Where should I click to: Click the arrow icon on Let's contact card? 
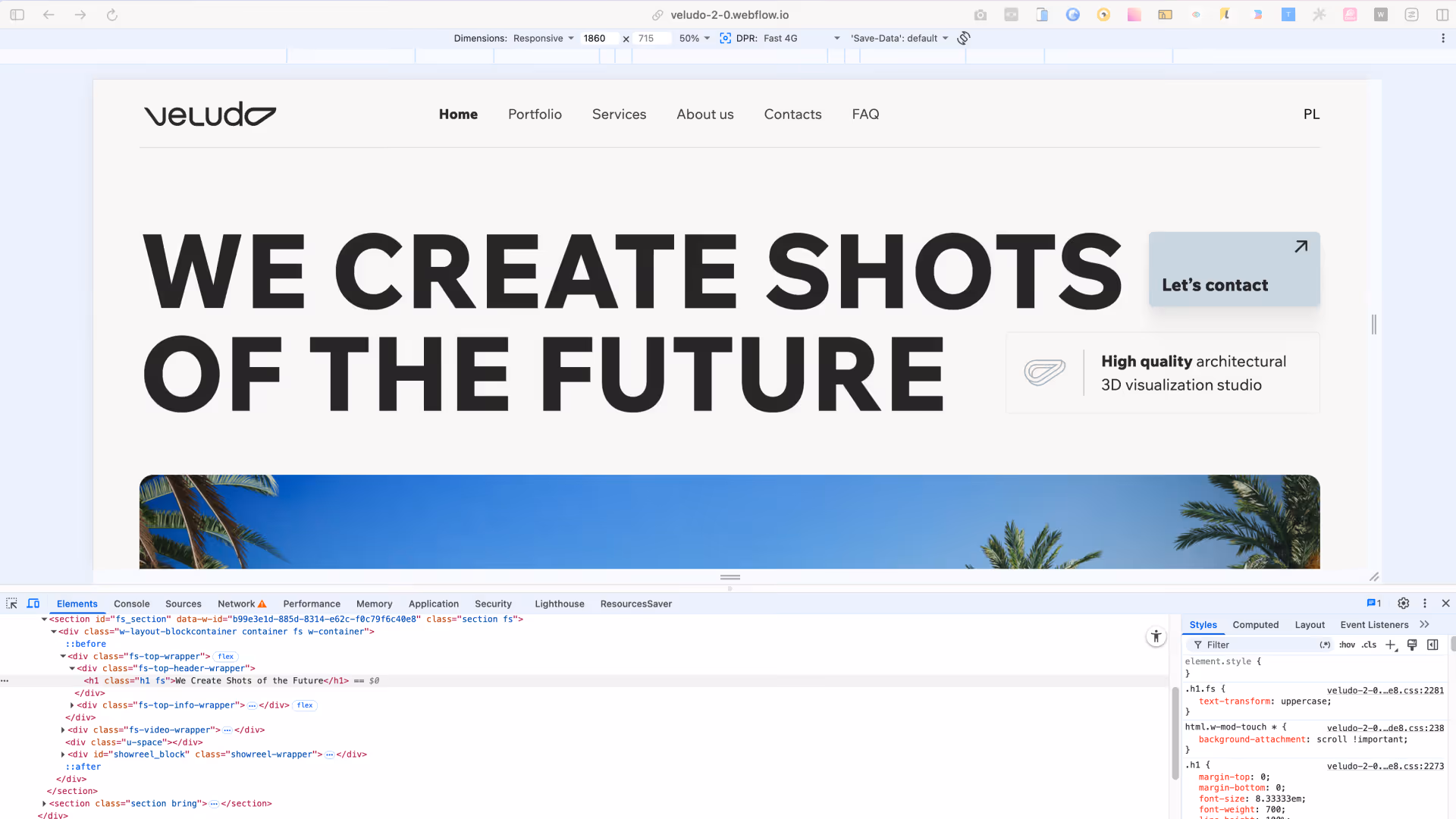[1301, 246]
